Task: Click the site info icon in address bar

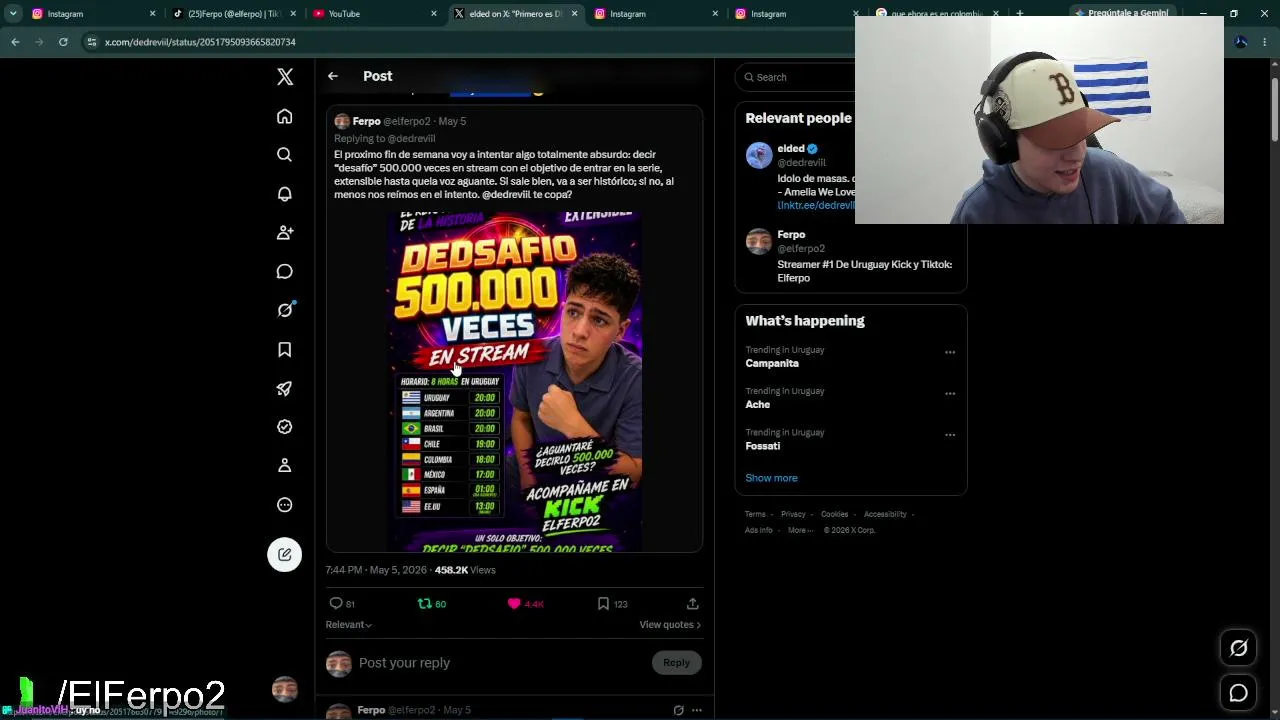Action: [x=92, y=42]
